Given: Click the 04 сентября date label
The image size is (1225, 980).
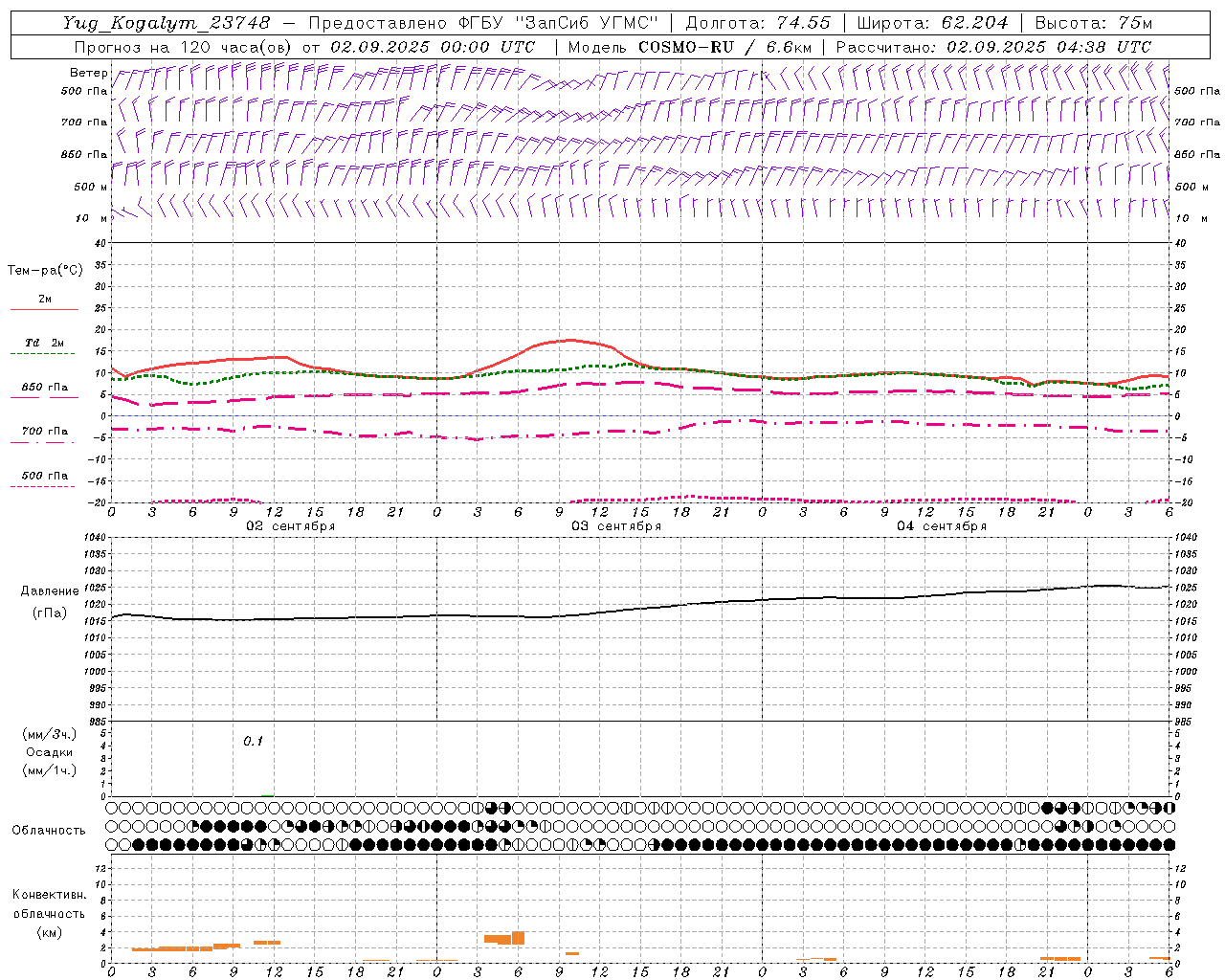Looking at the screenshot, I should 942,526.
